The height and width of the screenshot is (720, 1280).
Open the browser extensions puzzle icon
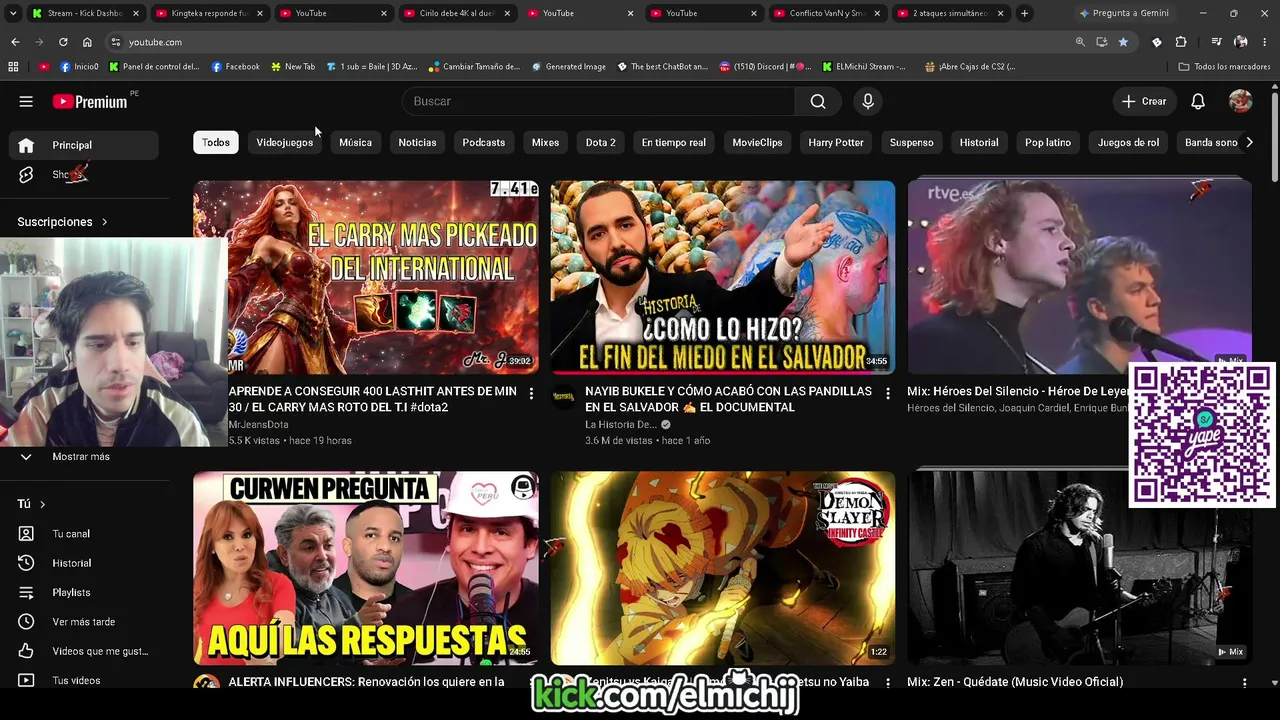(1181, 42)
